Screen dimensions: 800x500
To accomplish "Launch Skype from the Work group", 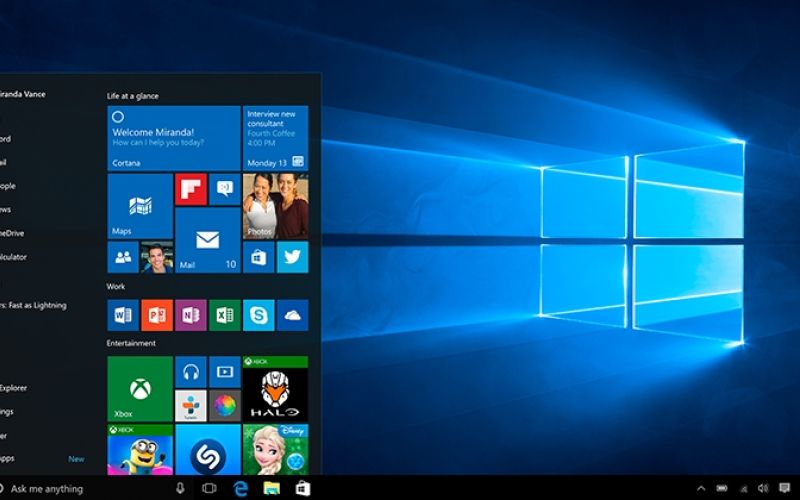I will 259,315.
